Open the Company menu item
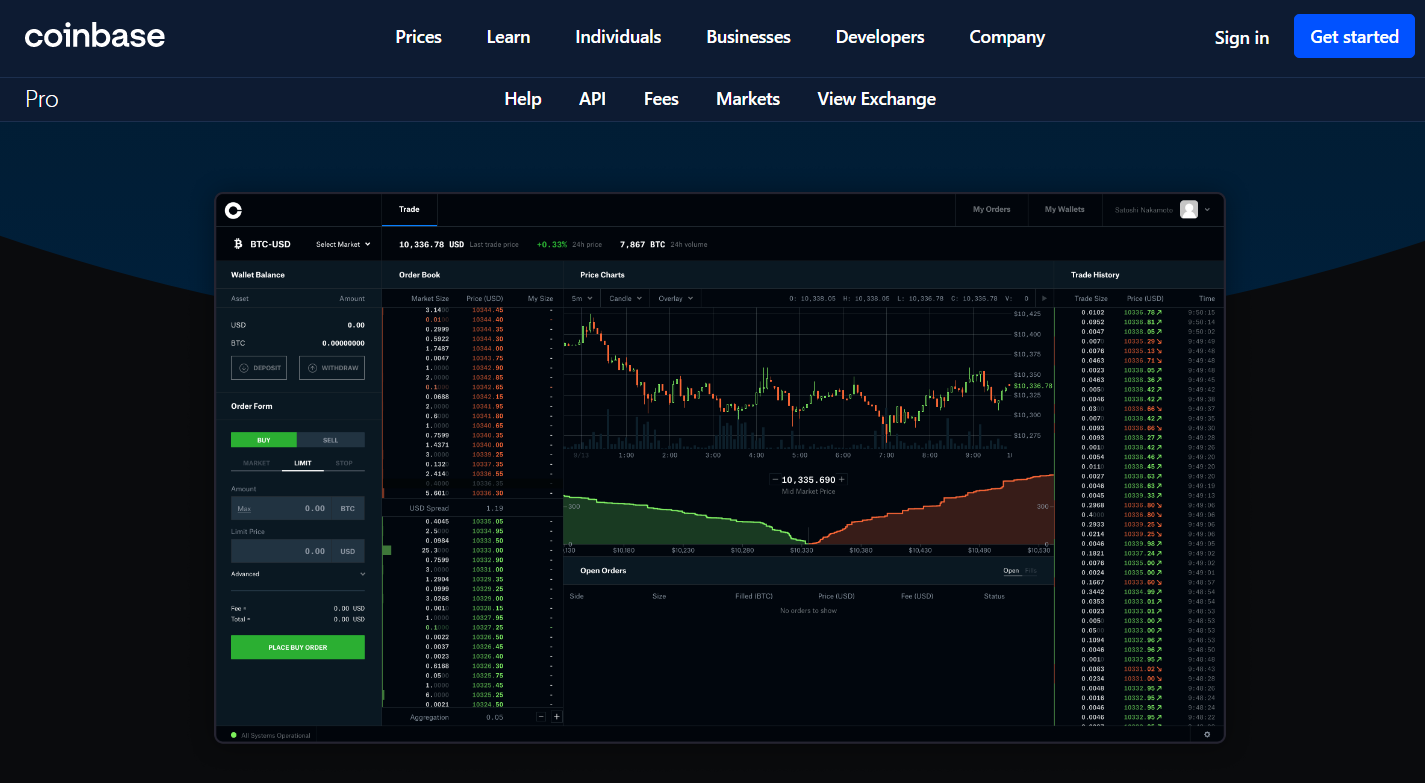This screenshot has width=1425, height=783. tap(1007, 37)
